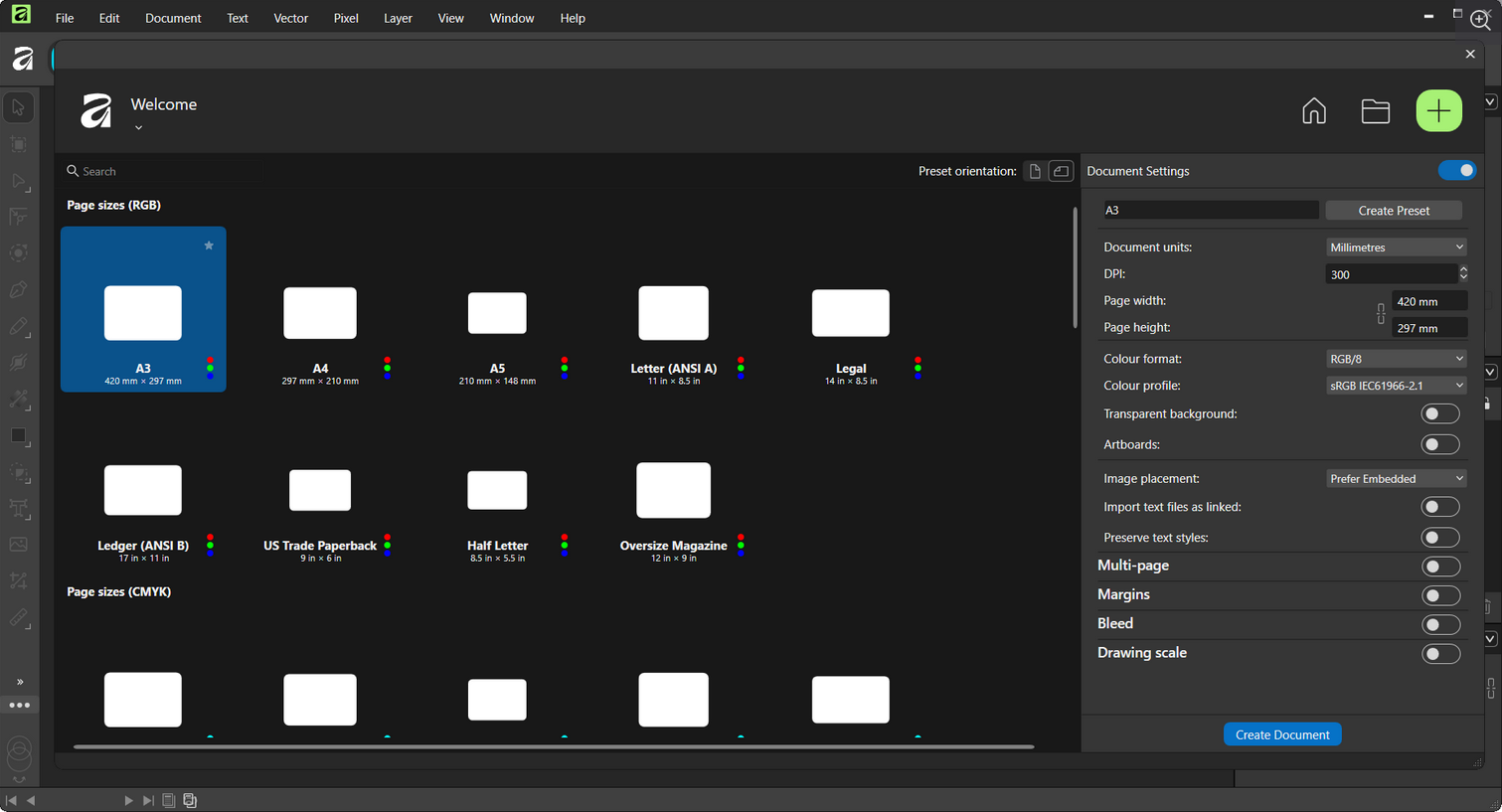This screenshot has height=812, width=1502.
Task: Click the Create Document button
Action: click(x=1281, y=734)
